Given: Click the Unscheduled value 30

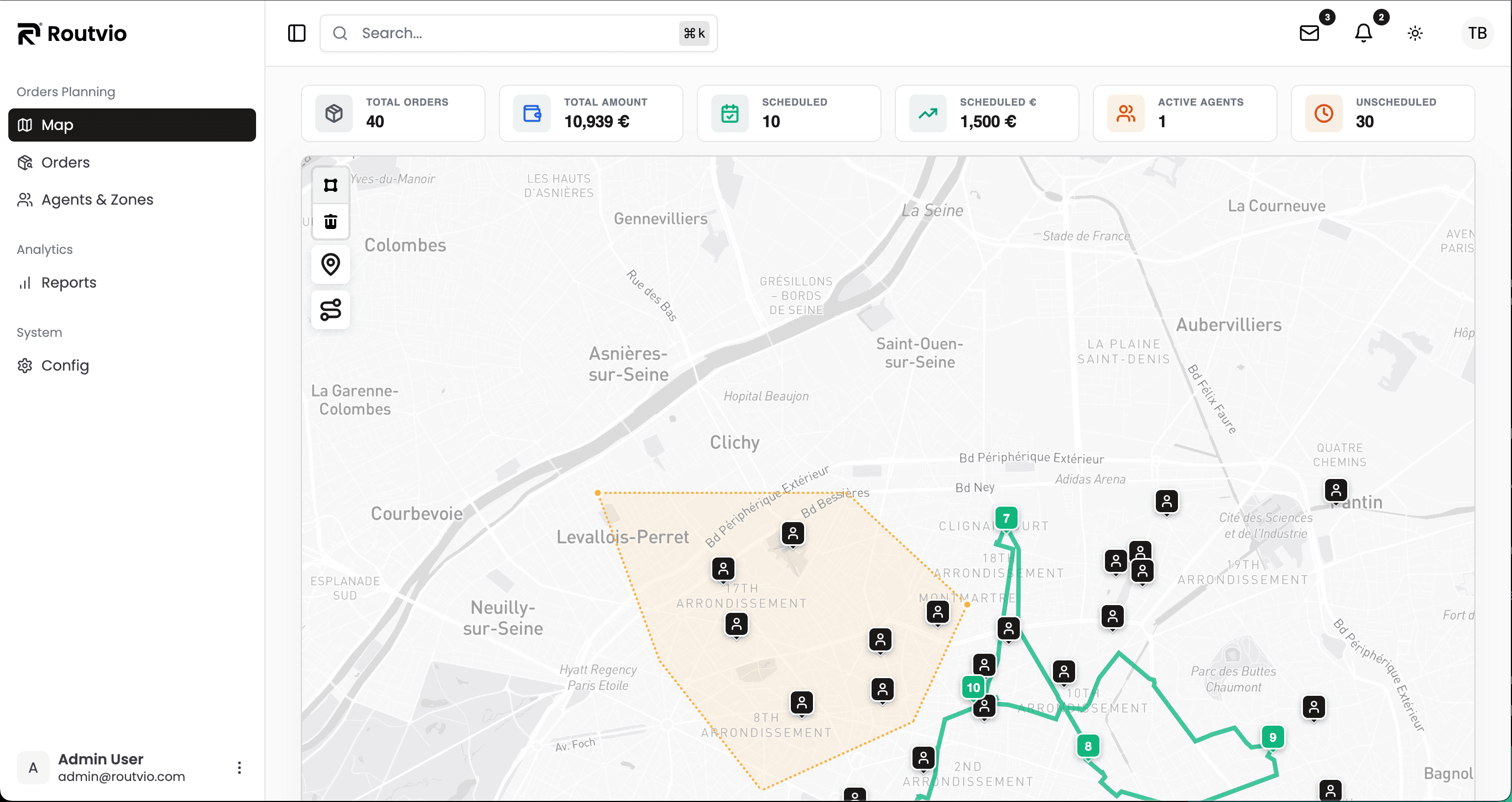Looking at the screenshot, I should tap(1365, 122).
